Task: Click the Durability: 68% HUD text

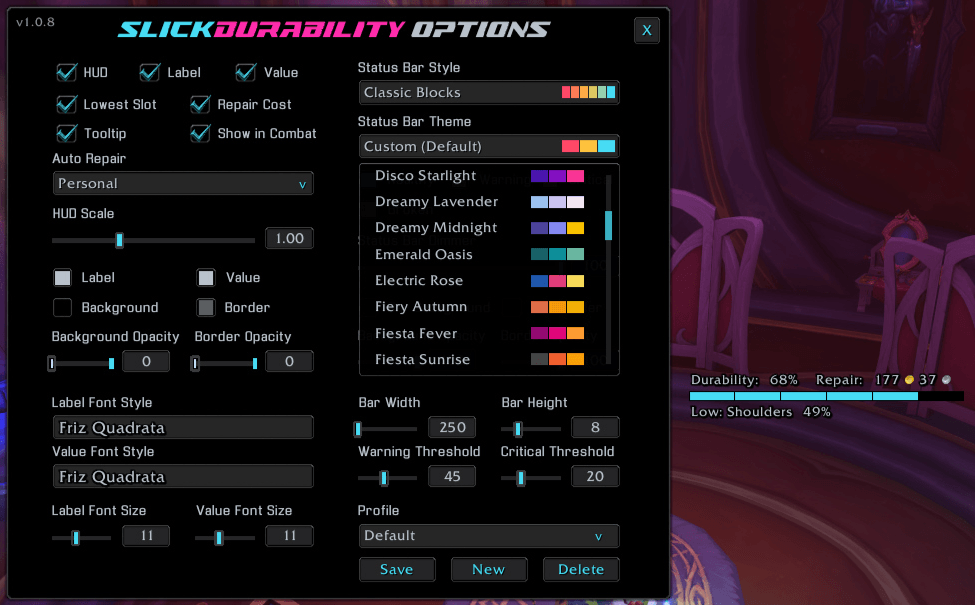Action: coord(744,380)
